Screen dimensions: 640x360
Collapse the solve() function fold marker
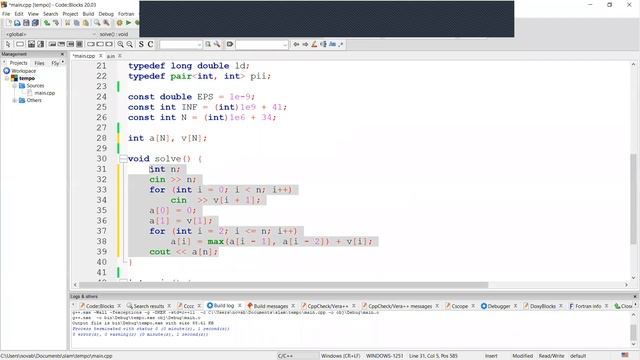pos(122,159)
